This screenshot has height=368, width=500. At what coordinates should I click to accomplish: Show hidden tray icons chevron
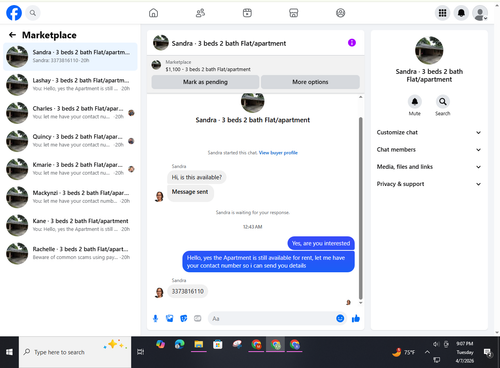(x=427, y=352)
